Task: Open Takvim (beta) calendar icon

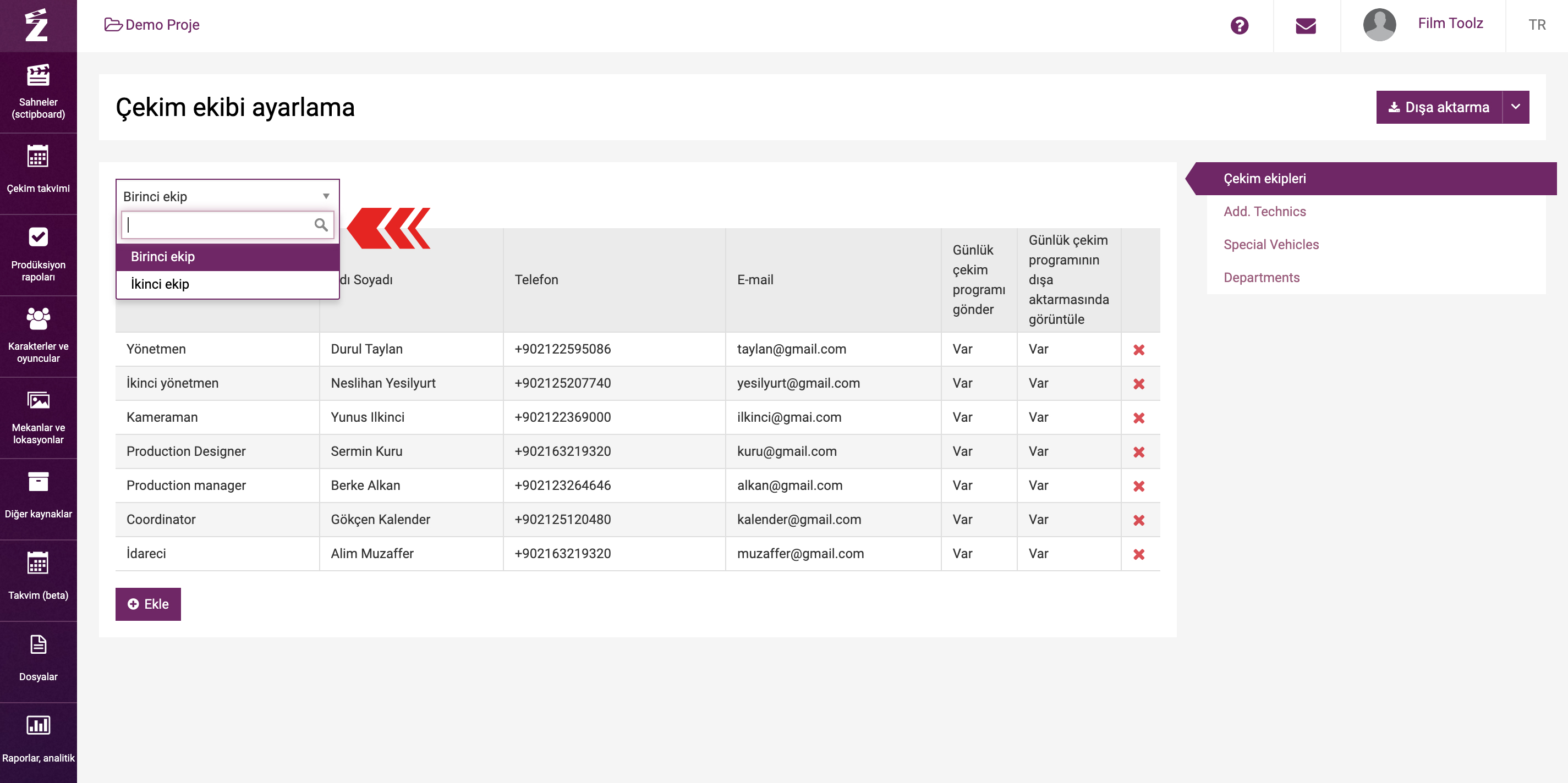Action: 39,563
